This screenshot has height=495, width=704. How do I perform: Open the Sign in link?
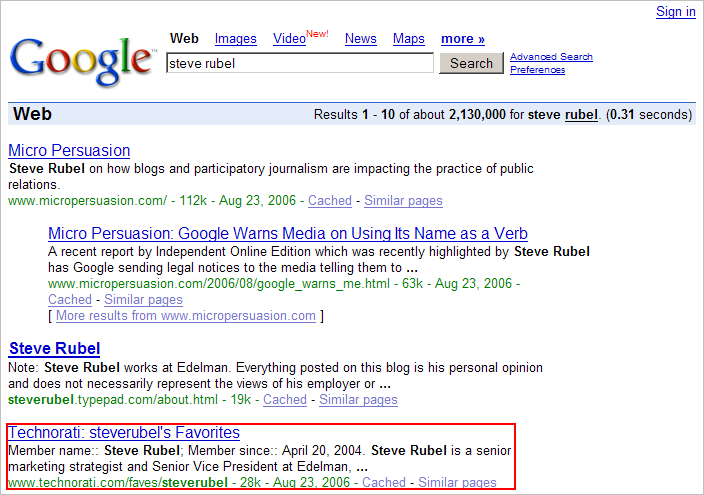tap(676, 12)
